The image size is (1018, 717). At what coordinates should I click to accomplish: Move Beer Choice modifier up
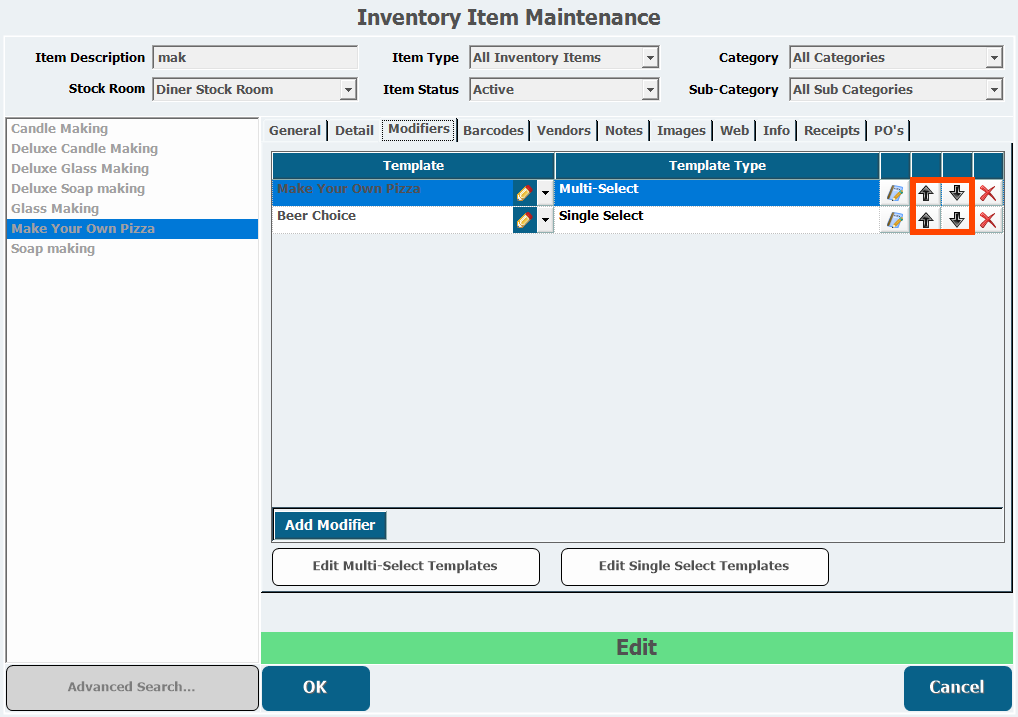[926, 220]
